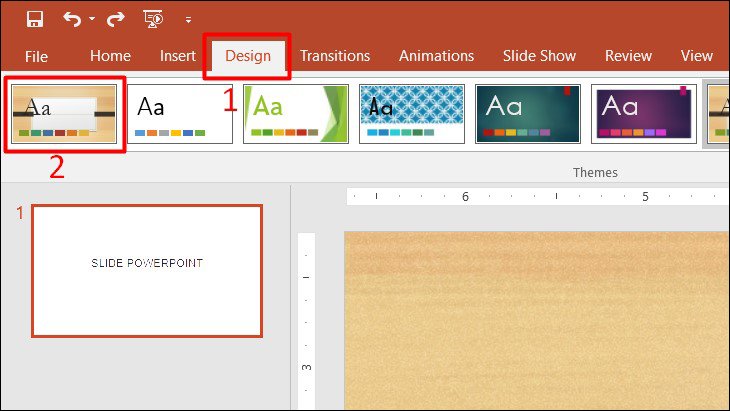This screenshot has height=411, width=730.
Task: Go to the Slide Show tab
Action: click(539, 56)
